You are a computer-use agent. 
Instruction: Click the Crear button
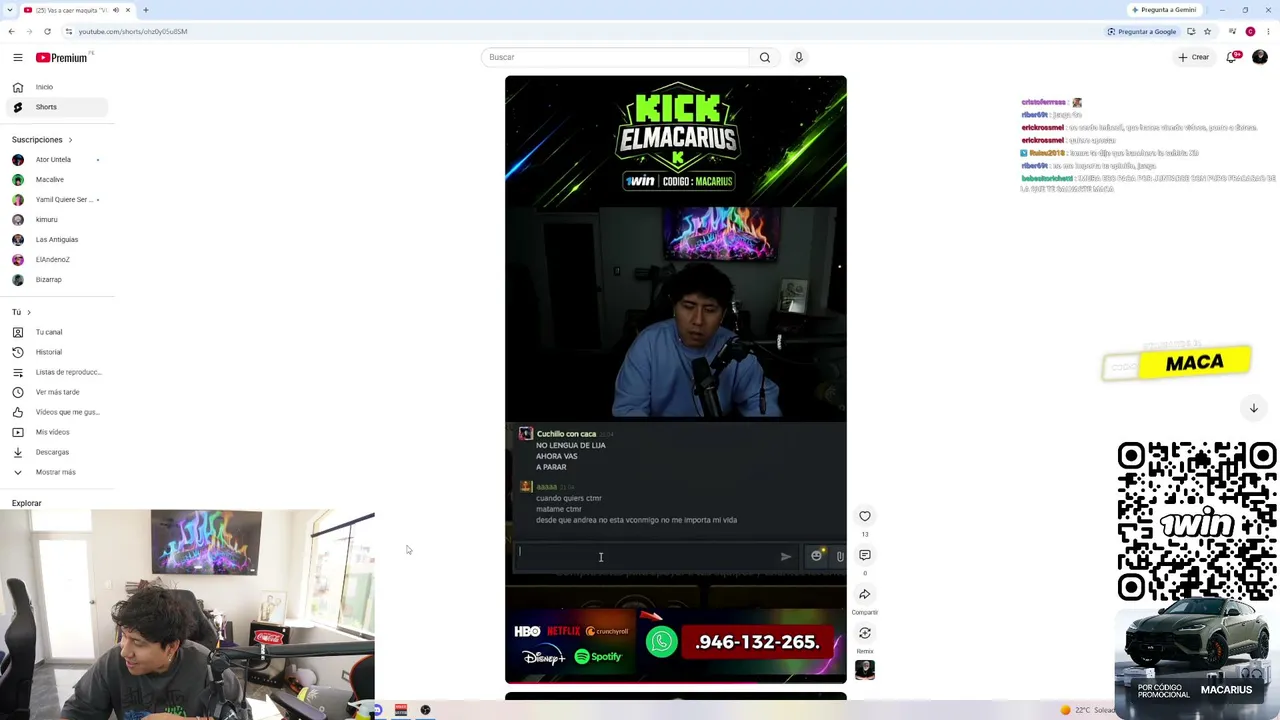[x=1193, y=57]
